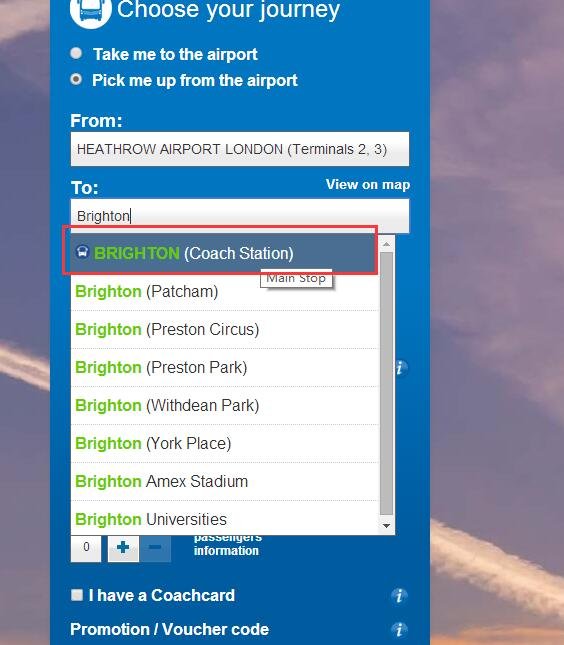Increase passenger count with the plus button
The image size is (564, 645).
(x=123, y=548)
